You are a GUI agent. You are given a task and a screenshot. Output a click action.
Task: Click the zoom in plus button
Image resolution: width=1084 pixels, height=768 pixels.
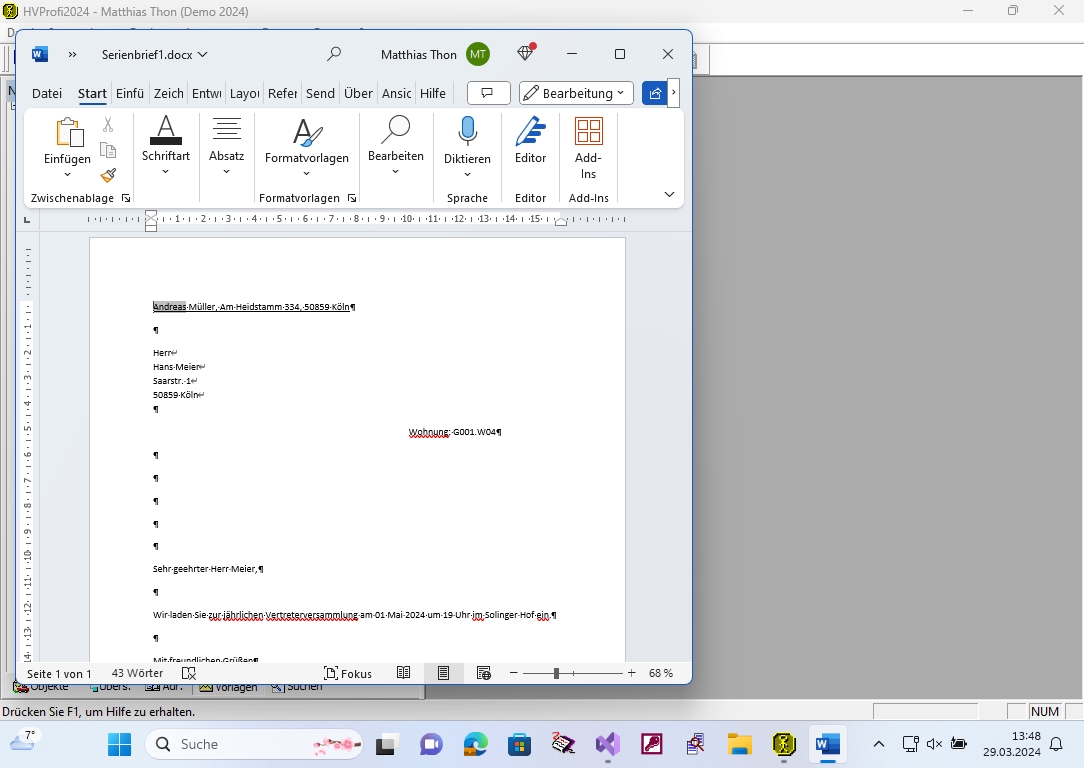pos(631,673)
